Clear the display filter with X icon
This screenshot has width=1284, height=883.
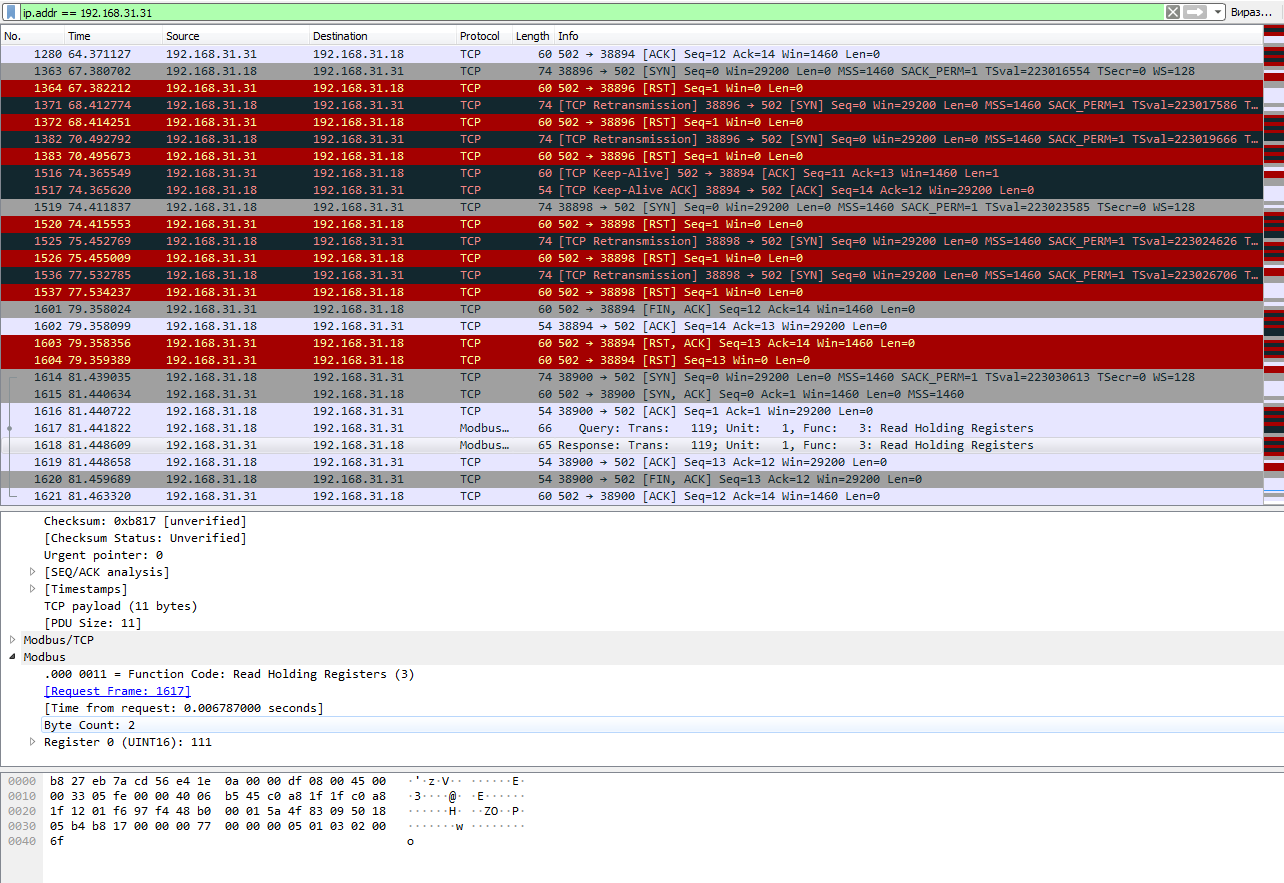coord(1173,12)
